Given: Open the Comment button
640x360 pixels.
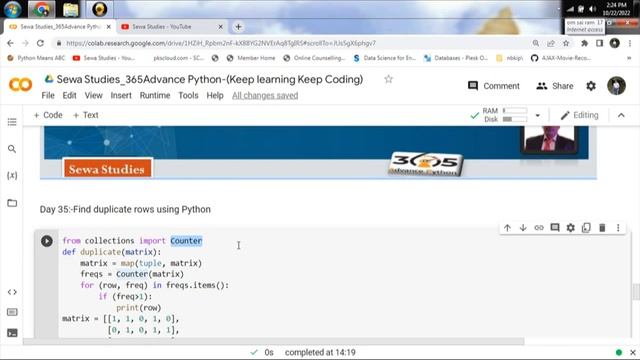Looking at the screenshot, I should point(494,86).
